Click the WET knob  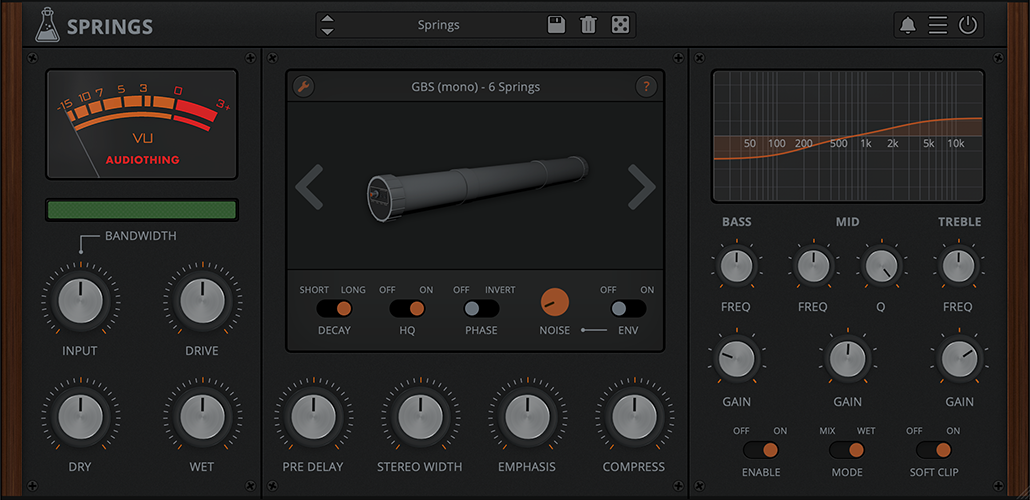click(202, 417)
